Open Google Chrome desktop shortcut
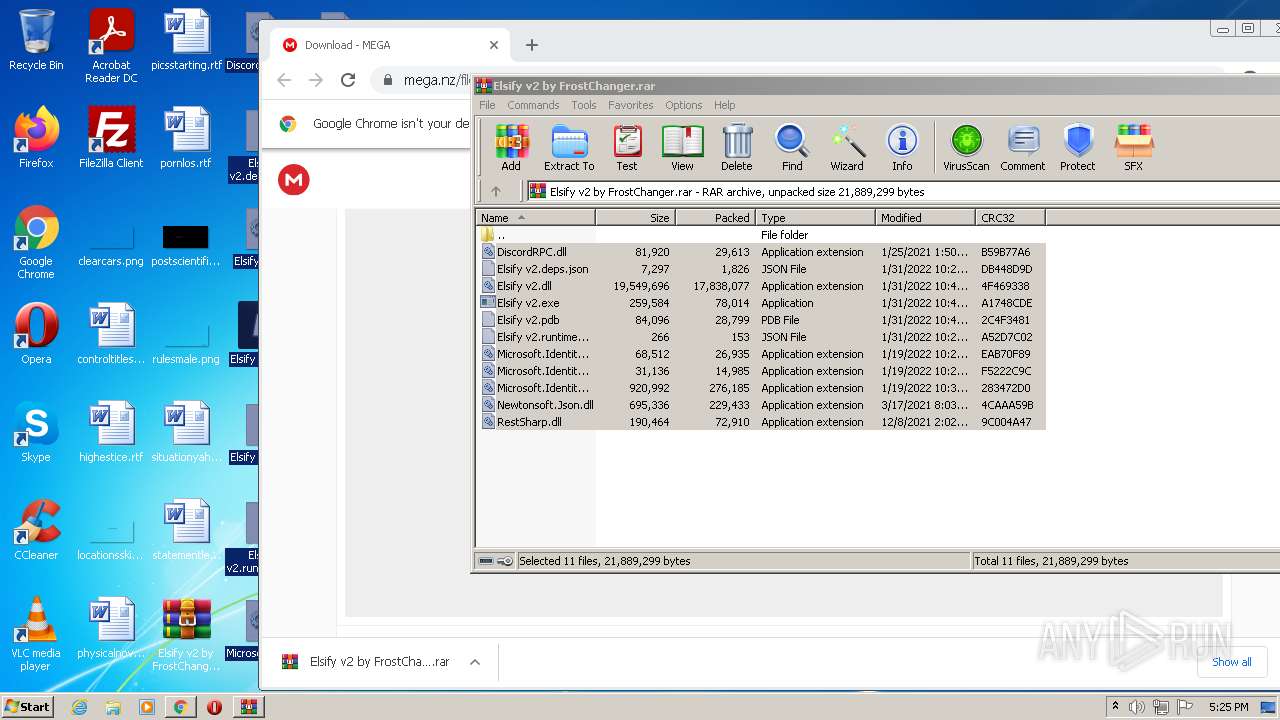The width and height of the screenshot is (1280, 720). [36, 242]
